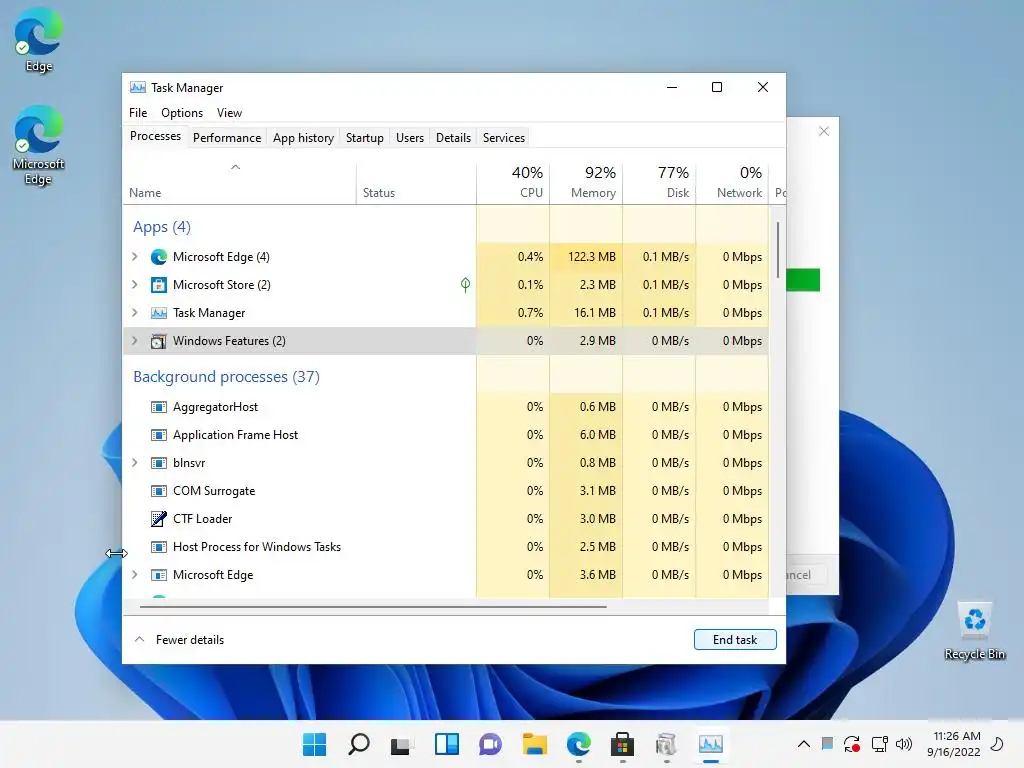Select the Processes tab

(x=155, y=136)
